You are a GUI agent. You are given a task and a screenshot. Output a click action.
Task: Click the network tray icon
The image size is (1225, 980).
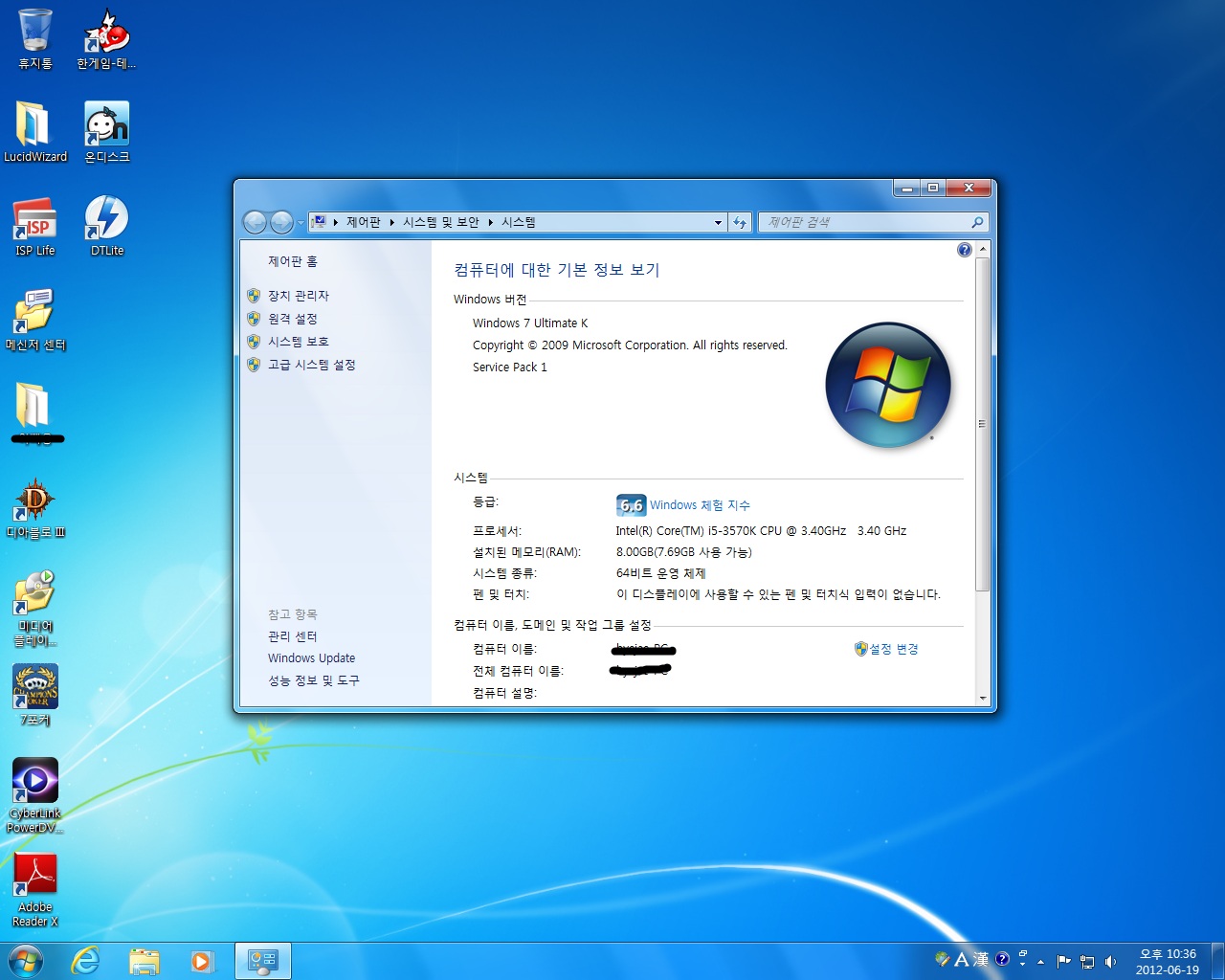point(1087,961)
